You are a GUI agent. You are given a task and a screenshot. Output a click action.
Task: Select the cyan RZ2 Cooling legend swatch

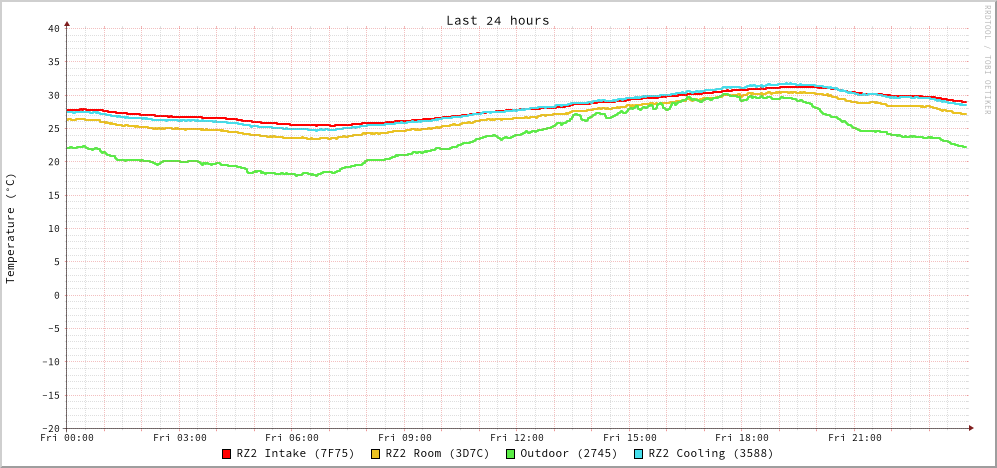(x=639, y=454)
